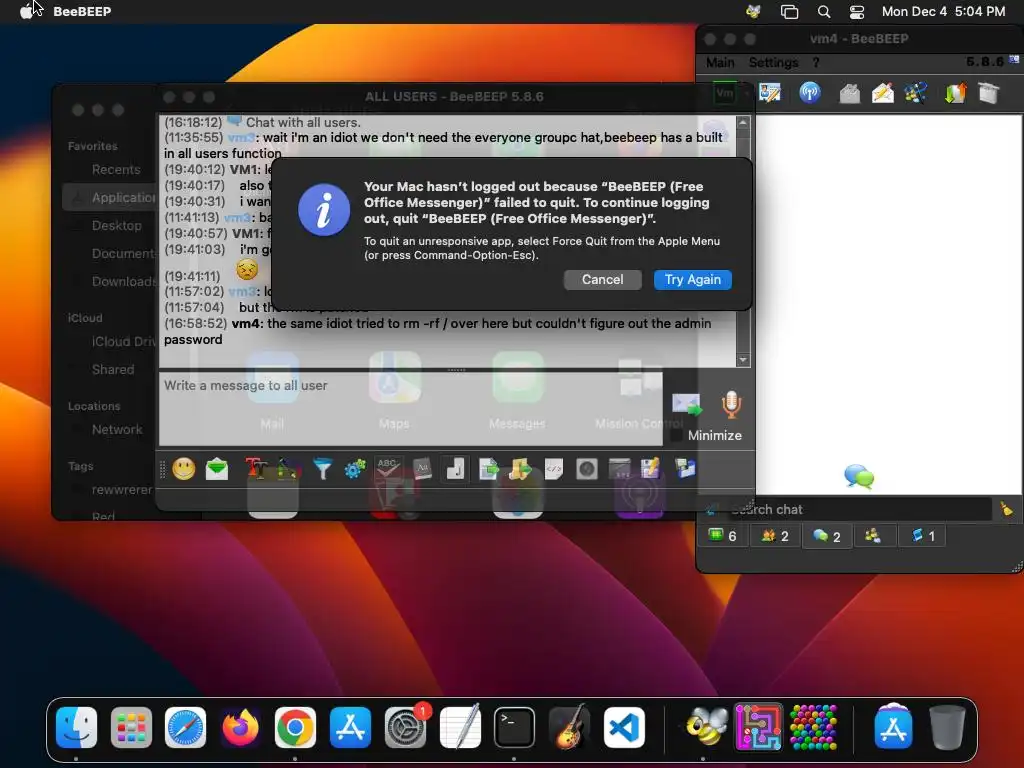Open Firefox from the Dock
The height and width of the screenshot is (768, 1024).
(x=240, y=727)
